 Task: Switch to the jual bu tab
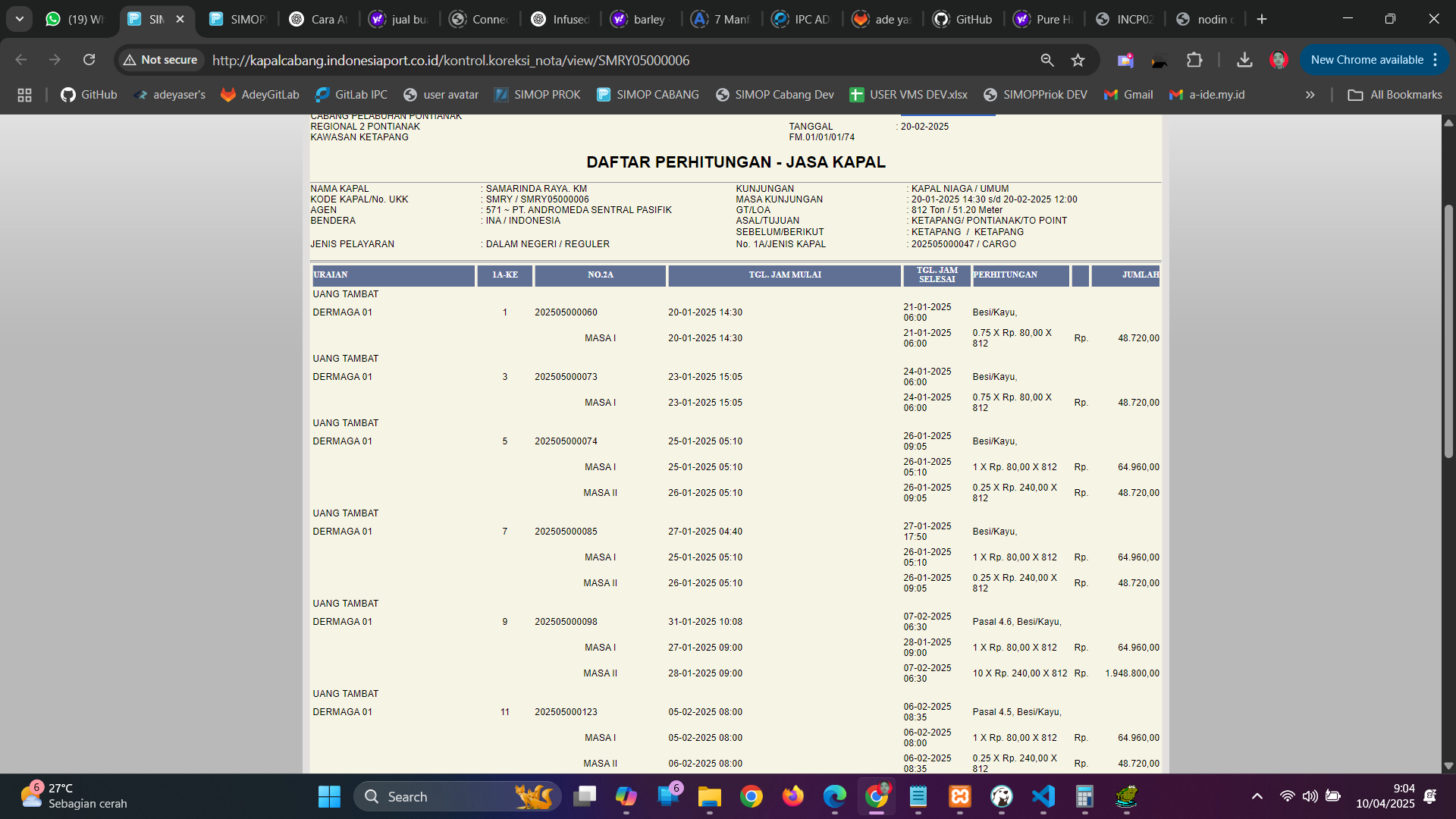click(x=400, y=19)
